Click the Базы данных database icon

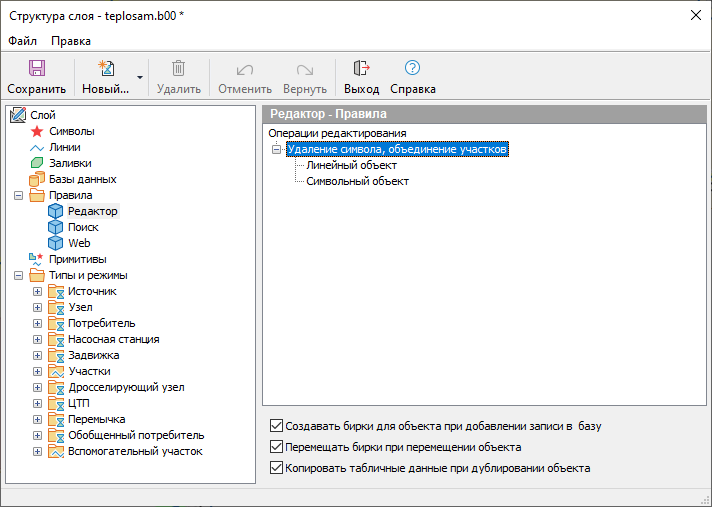pos(37,179)
